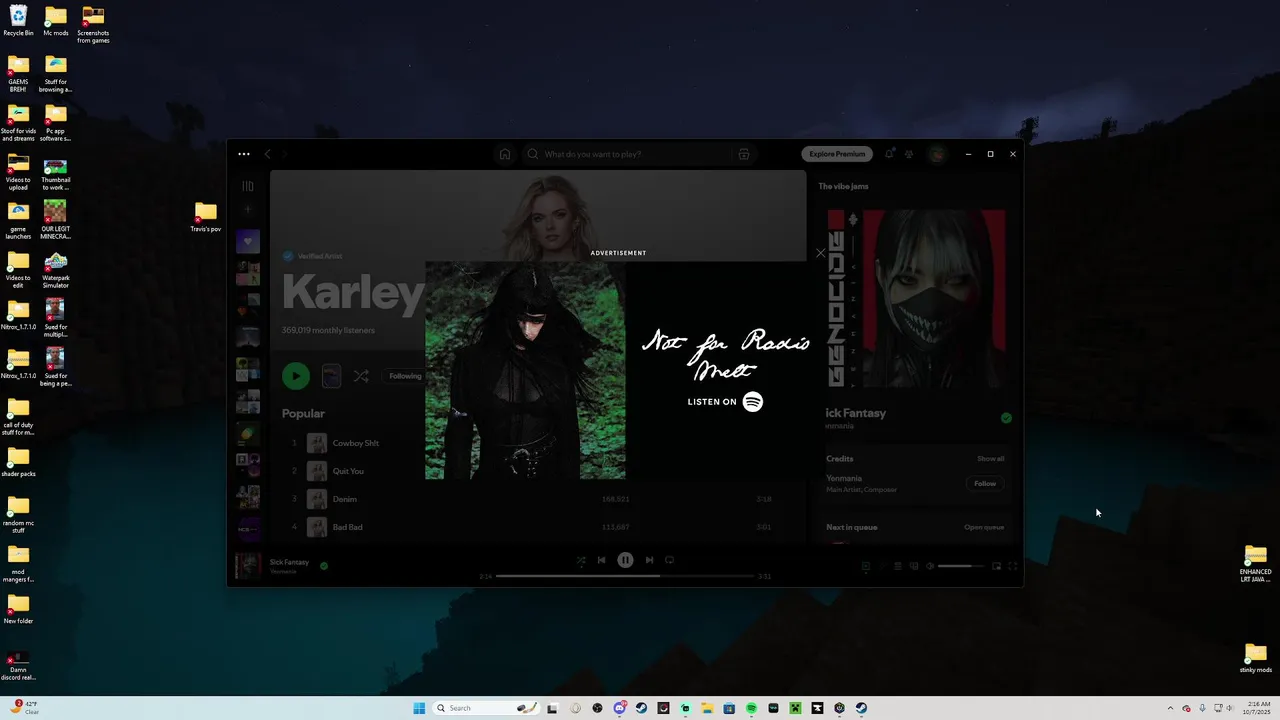Open the Windows Start button
Image resolution: width=1280 pixels, height=720 pixels.
pos(419,708)
